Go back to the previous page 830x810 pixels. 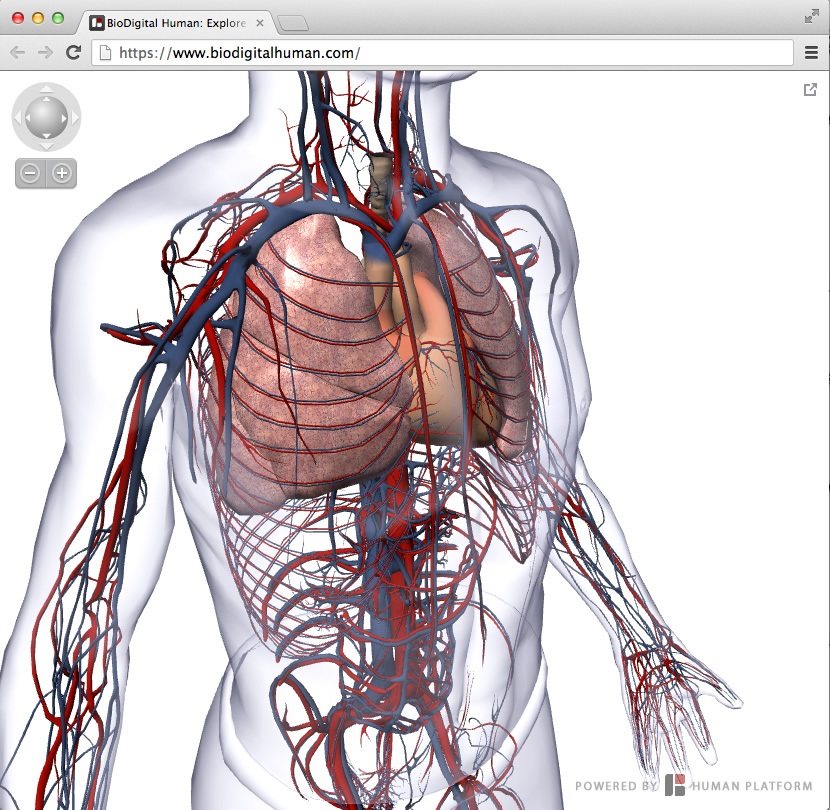click(x=18, y=53)
